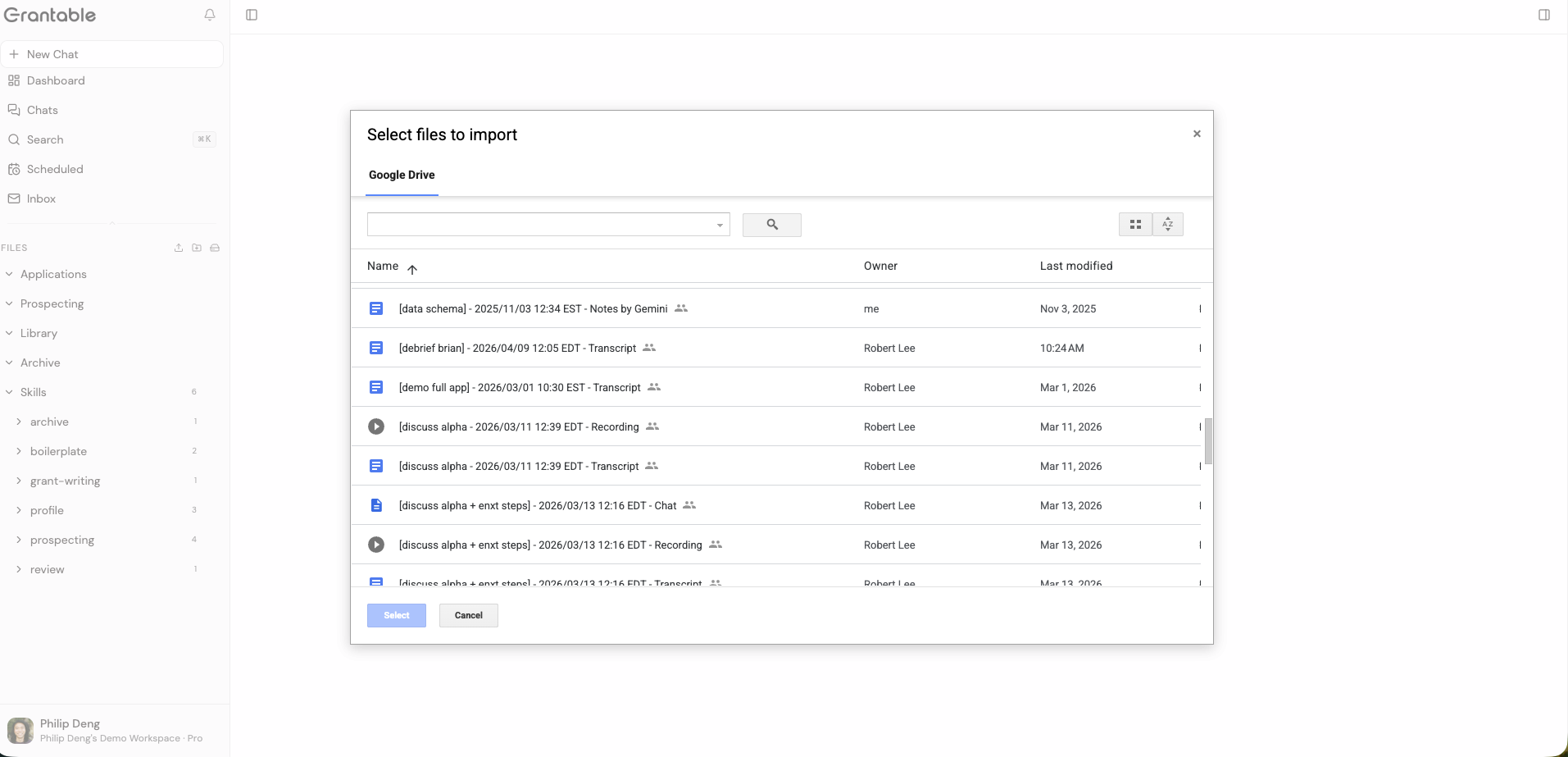Toggle the right side panel icon
The height and width of the screenshot is (757, 1568).
click(x=1544, y=15)
